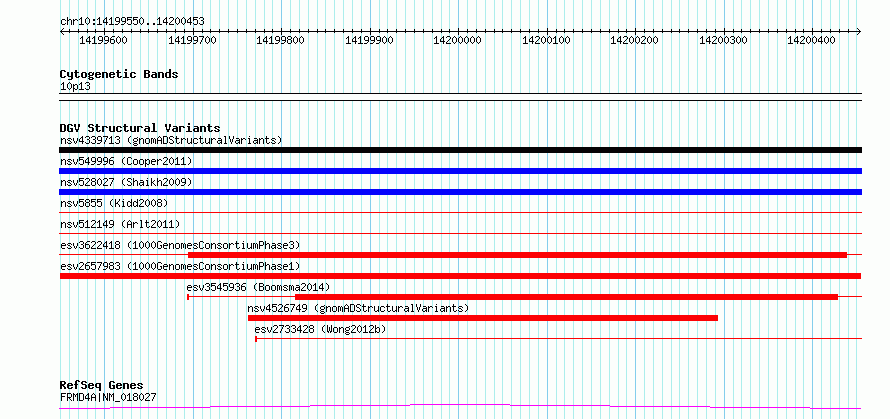Click ruler position 14200100
This screenshot has width=890, height=419.
click(546, 40)
